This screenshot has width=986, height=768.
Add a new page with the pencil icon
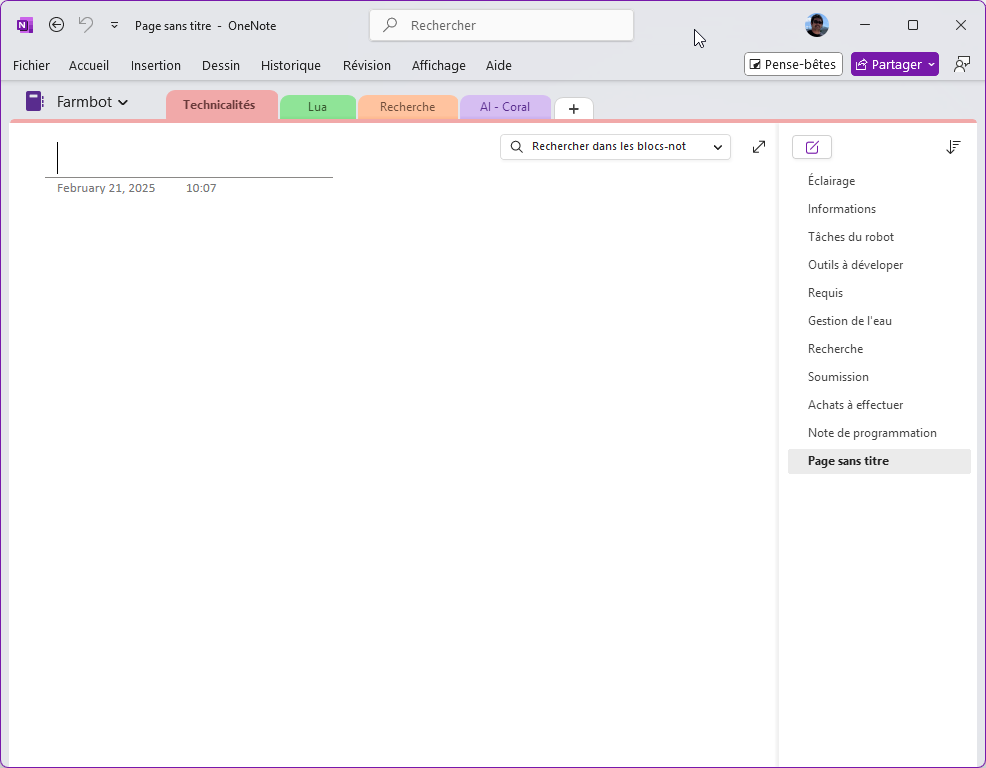point(812,147)
